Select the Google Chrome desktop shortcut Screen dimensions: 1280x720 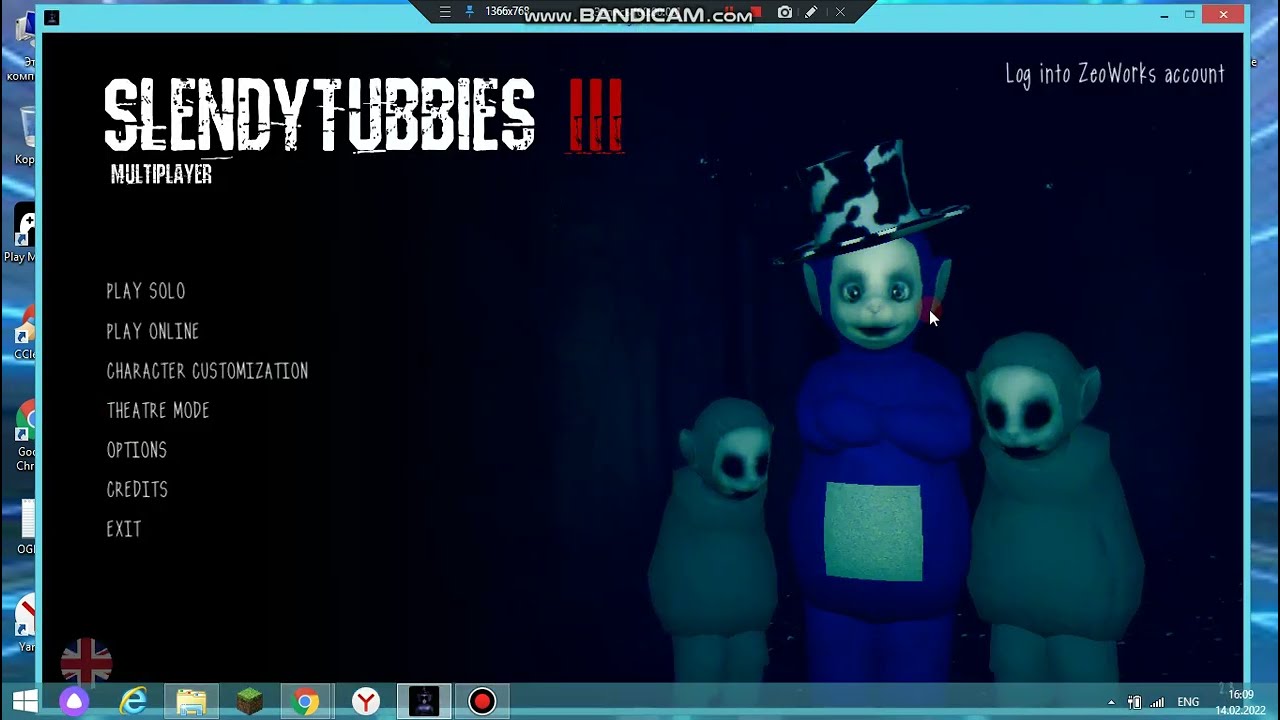pyautogui.click(x=24, y=437)
